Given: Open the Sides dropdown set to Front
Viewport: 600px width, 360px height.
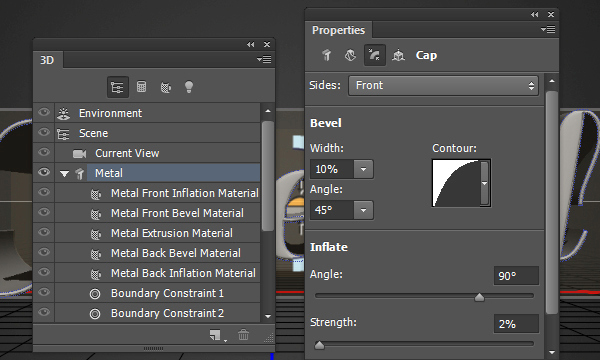Looking at the screenshot, I should click(x=443, y=85).
